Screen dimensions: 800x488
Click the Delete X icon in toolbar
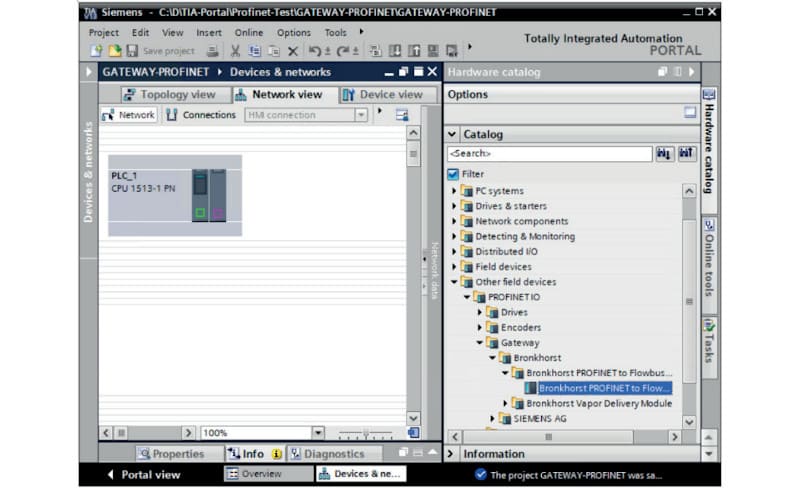click(292, 51)
